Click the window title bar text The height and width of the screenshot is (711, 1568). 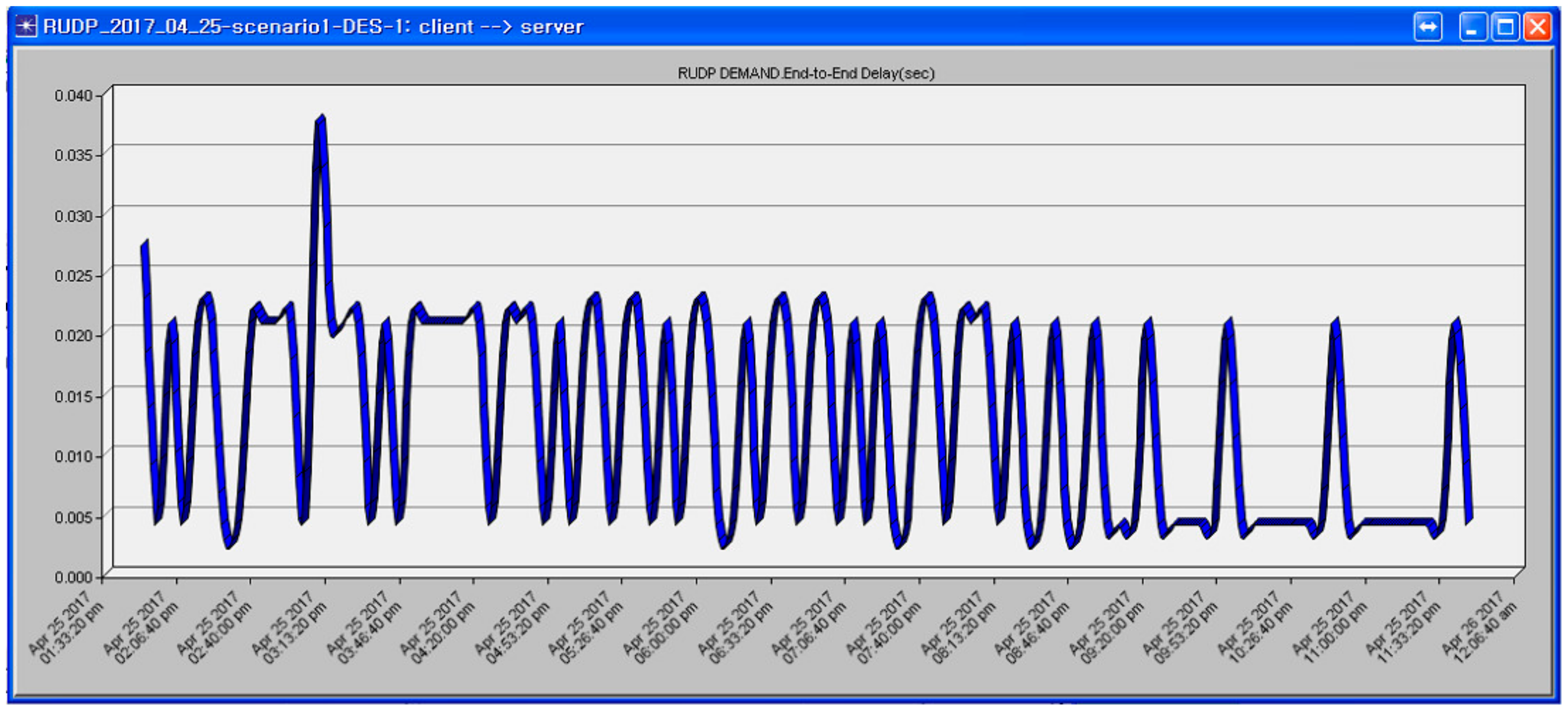click(313, 27)
